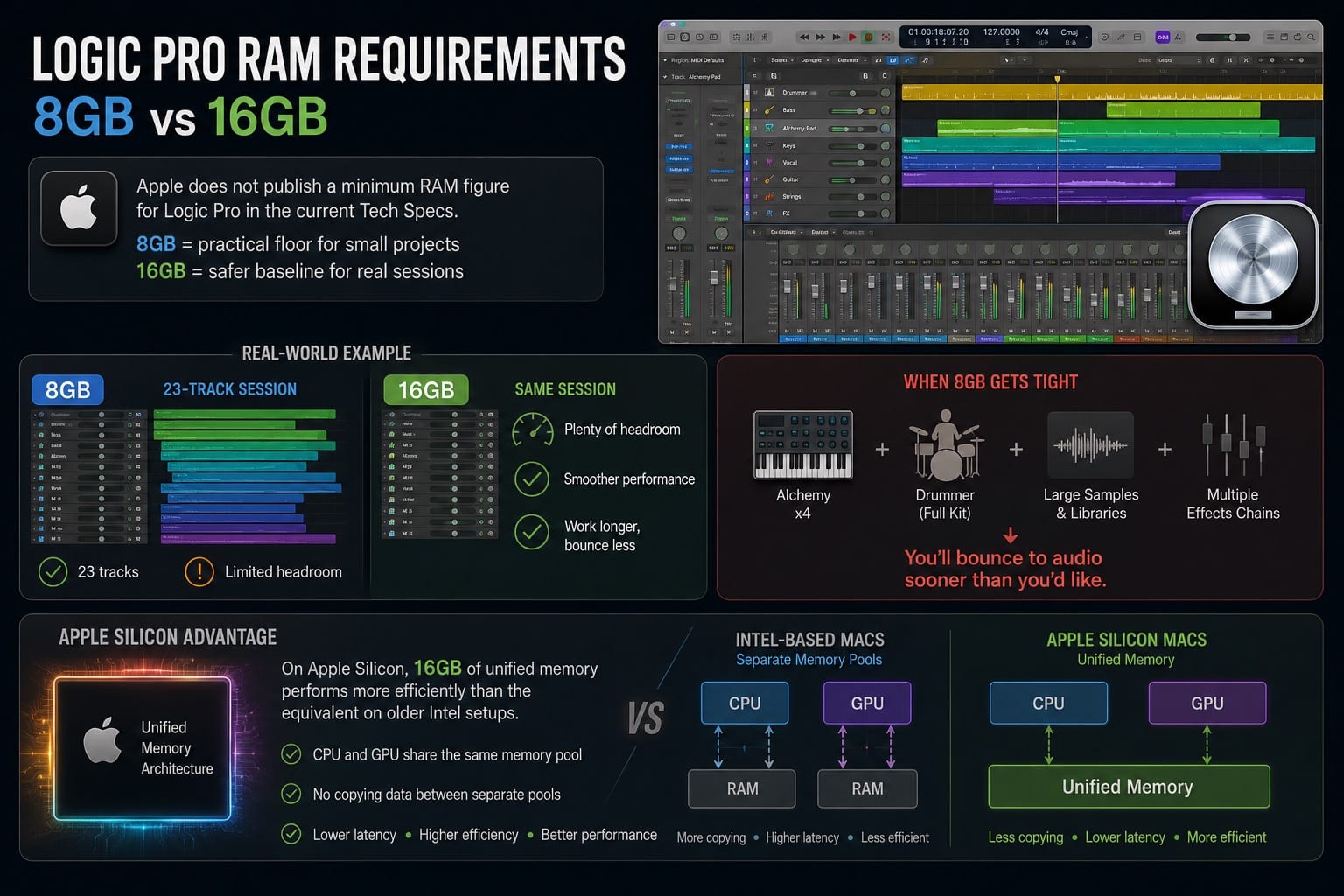Screen dimensions: 1344x896
Task: Open the rightmost local menu in tracks area menu bar
Action: 853,60
